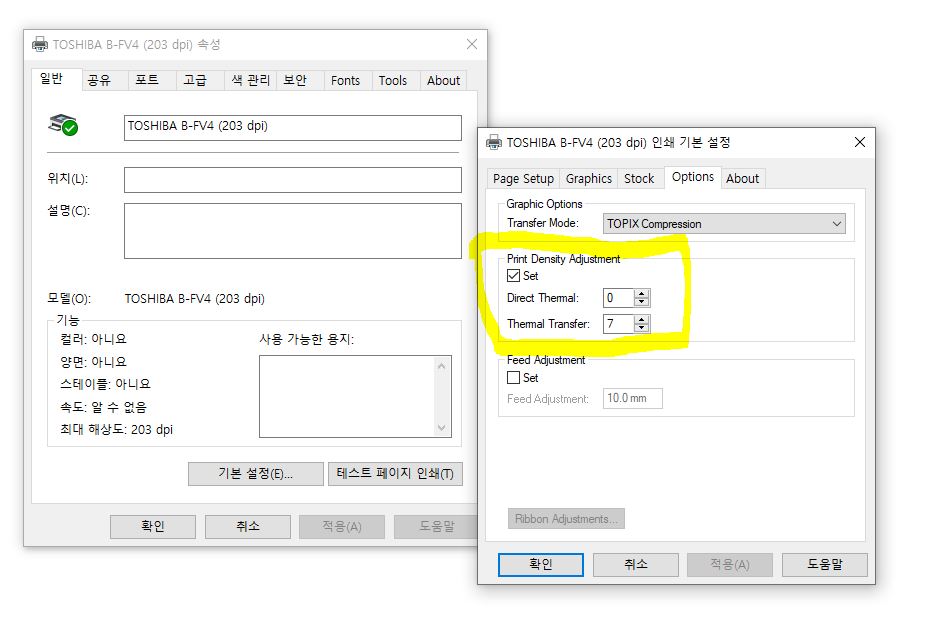925x624 pixels.
Task: Click the printer icon in the 속성 title bar
Action: pos(41,44)
